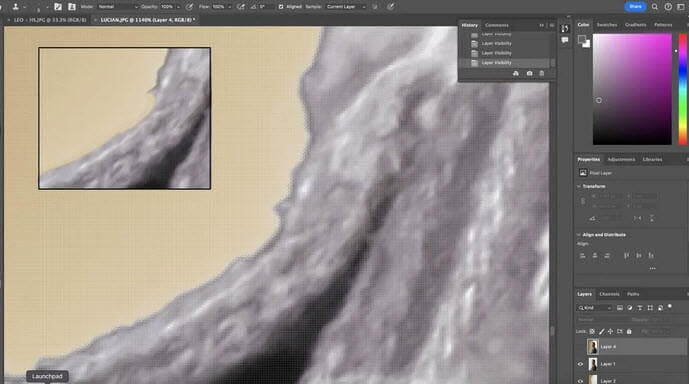Open the History panel menu icon
The height and width of the screenshot is (384, 689).
(x=552, y=25)
